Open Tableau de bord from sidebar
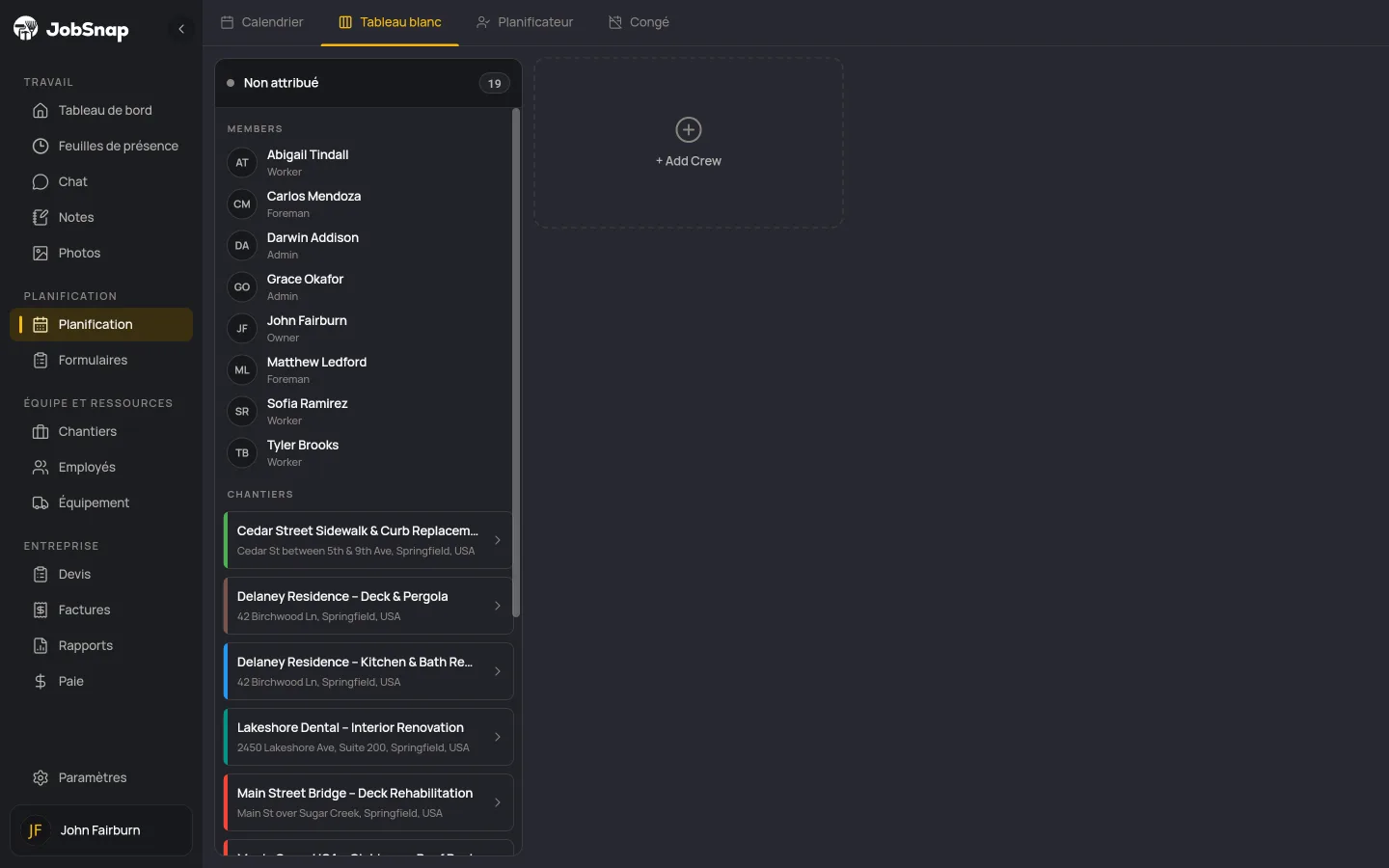1389x868 pixels. pyautogui.click(x=101, y=110)
